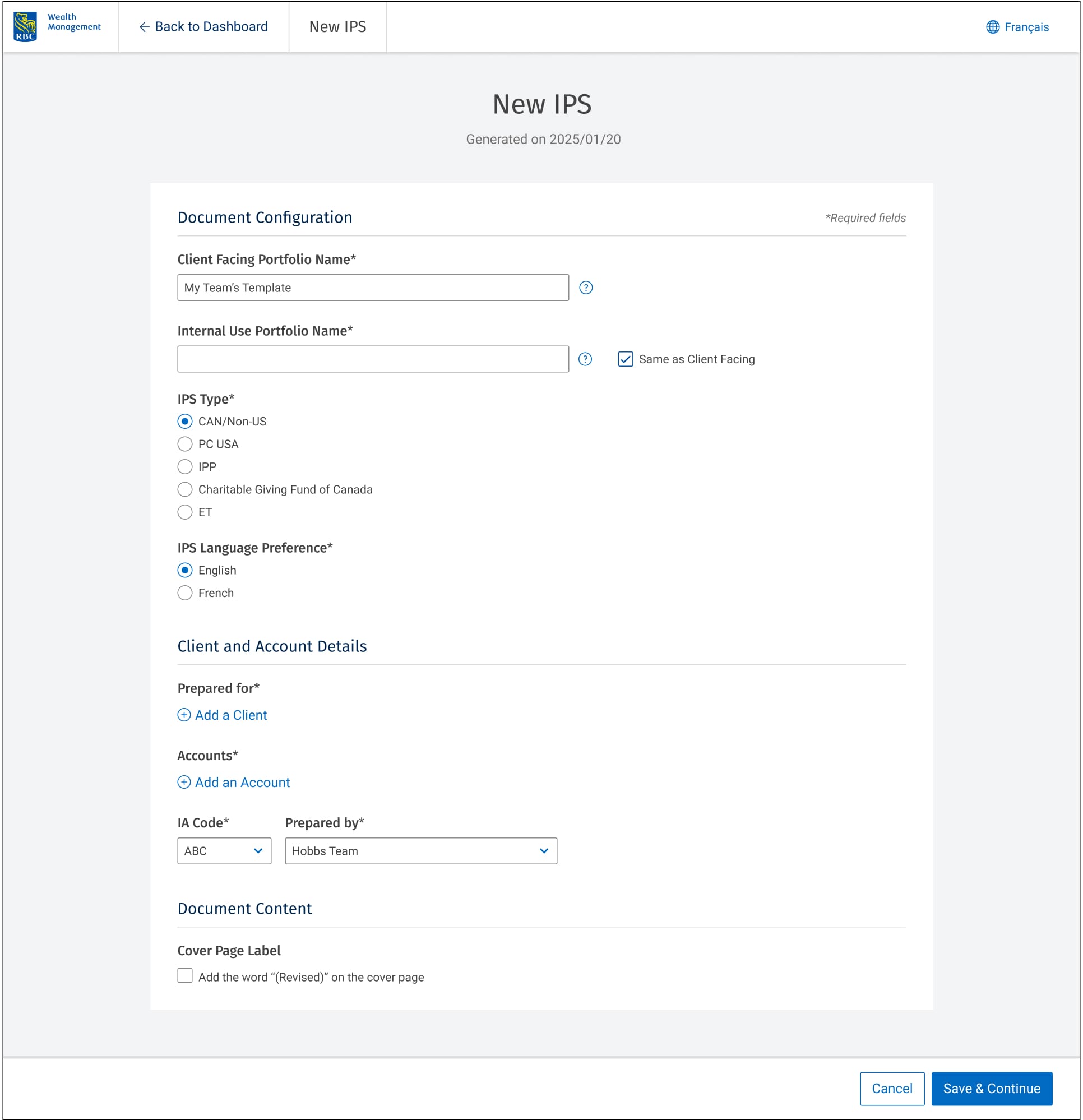Image resolution: width=1083 pixels, height=1120 pixels.
Task: Click the back arrow beside Back to Dashboard
Action: coord(144,27)
